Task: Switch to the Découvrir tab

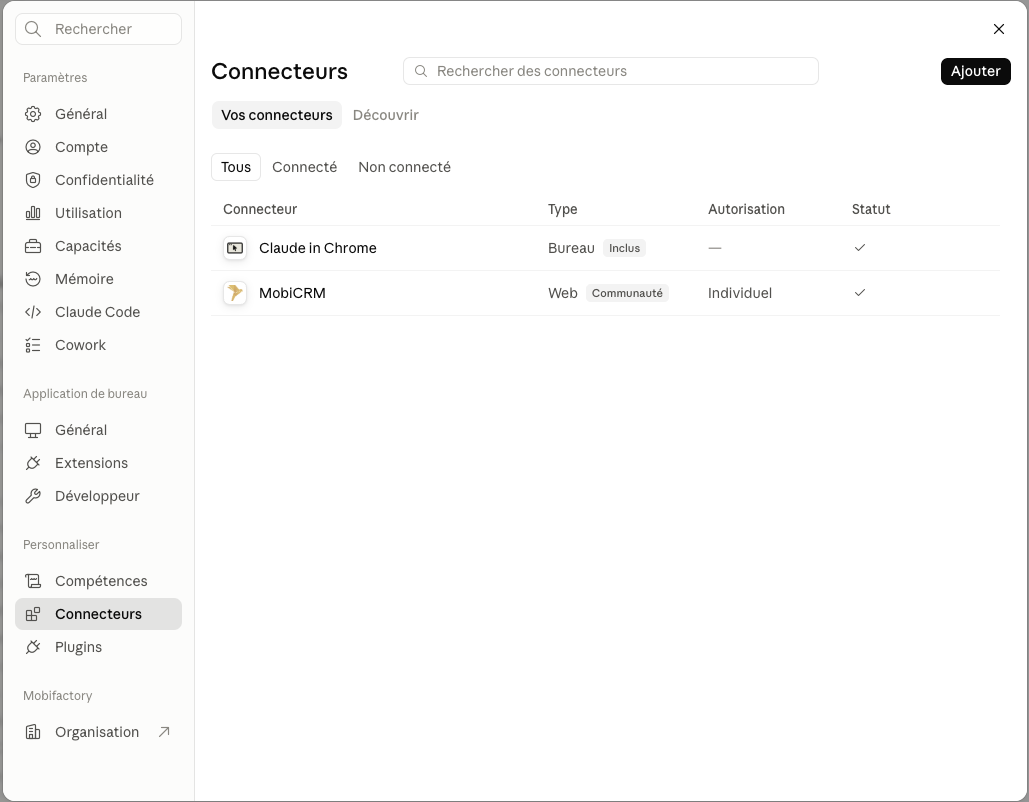Action: click(x=386, y=115)
